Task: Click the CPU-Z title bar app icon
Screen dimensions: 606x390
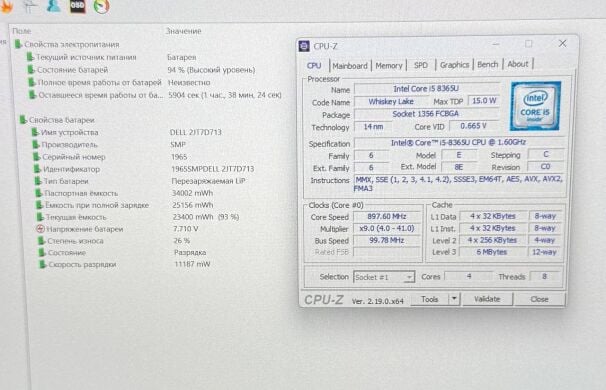Action: pyautogui.click(x=304, y=46)
